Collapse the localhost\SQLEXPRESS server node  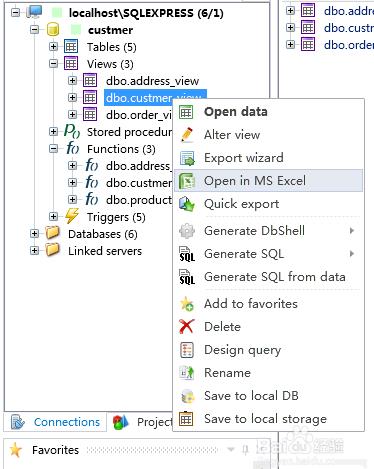(x=15, y=13)
